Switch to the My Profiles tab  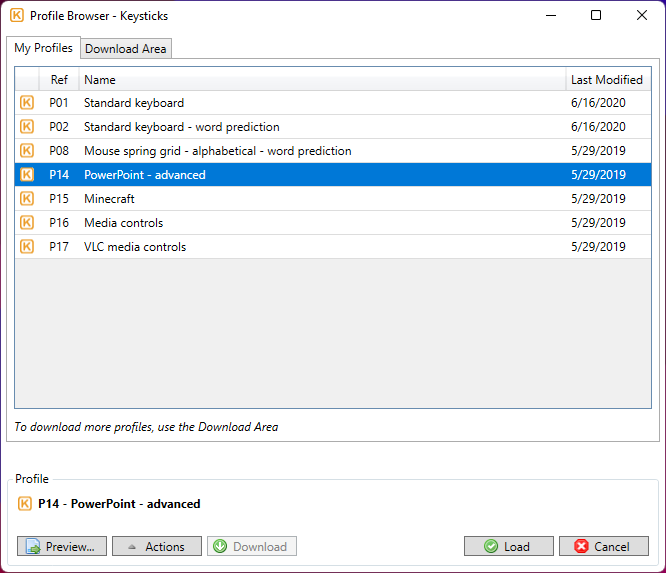[43, 48]
